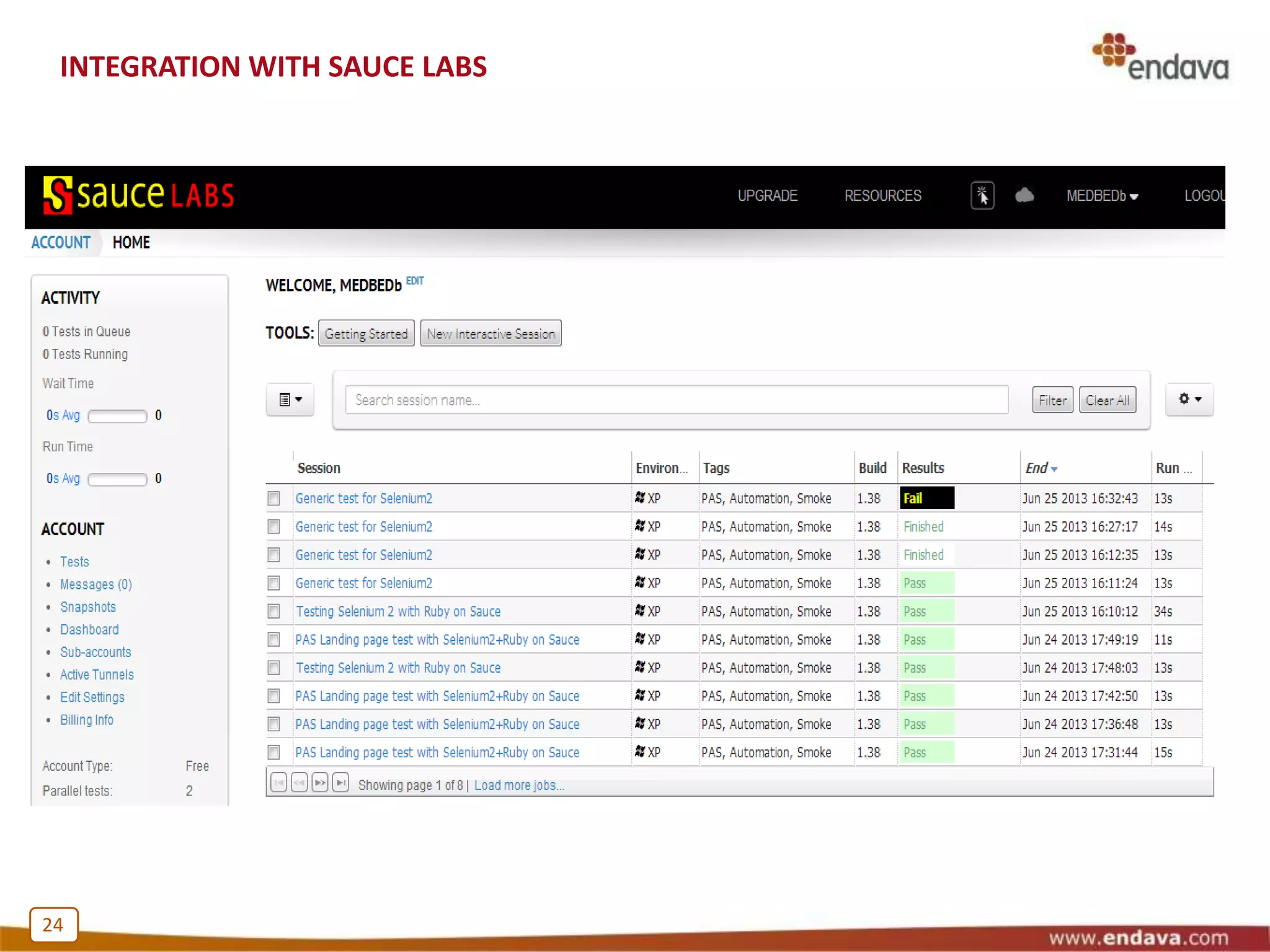Click the LOGOUT menu item
Screen dimensions: 1270x952
[x=1204, y=196]
